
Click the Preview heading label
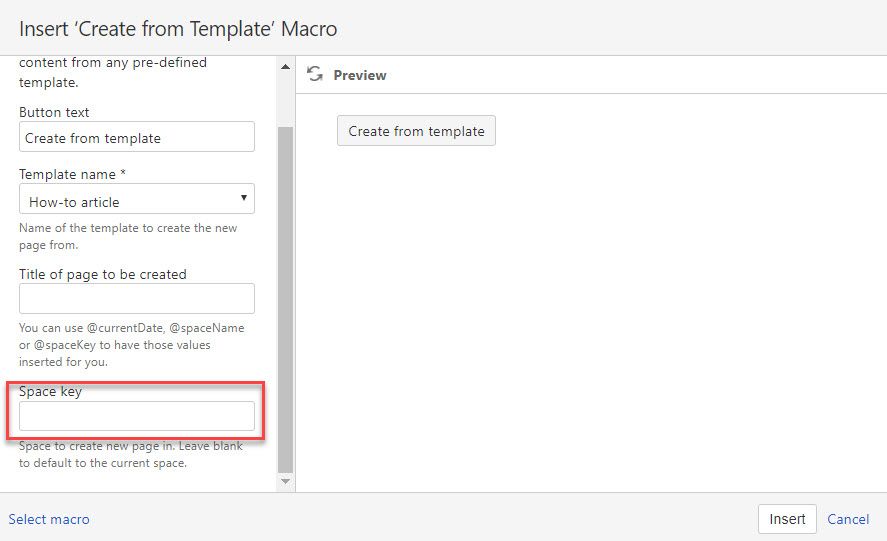coord(360,75)
